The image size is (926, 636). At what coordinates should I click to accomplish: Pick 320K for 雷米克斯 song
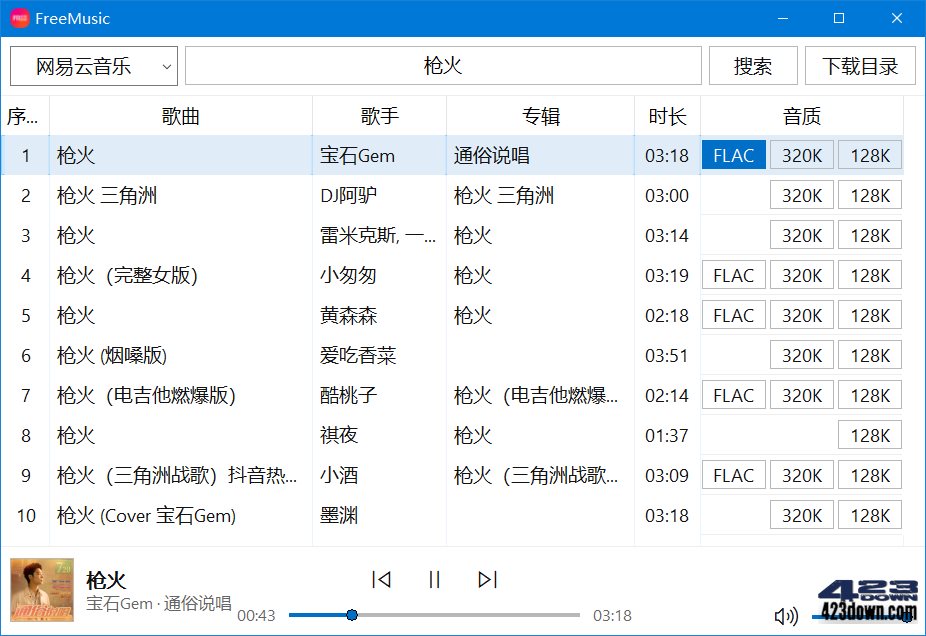point(801,236)
